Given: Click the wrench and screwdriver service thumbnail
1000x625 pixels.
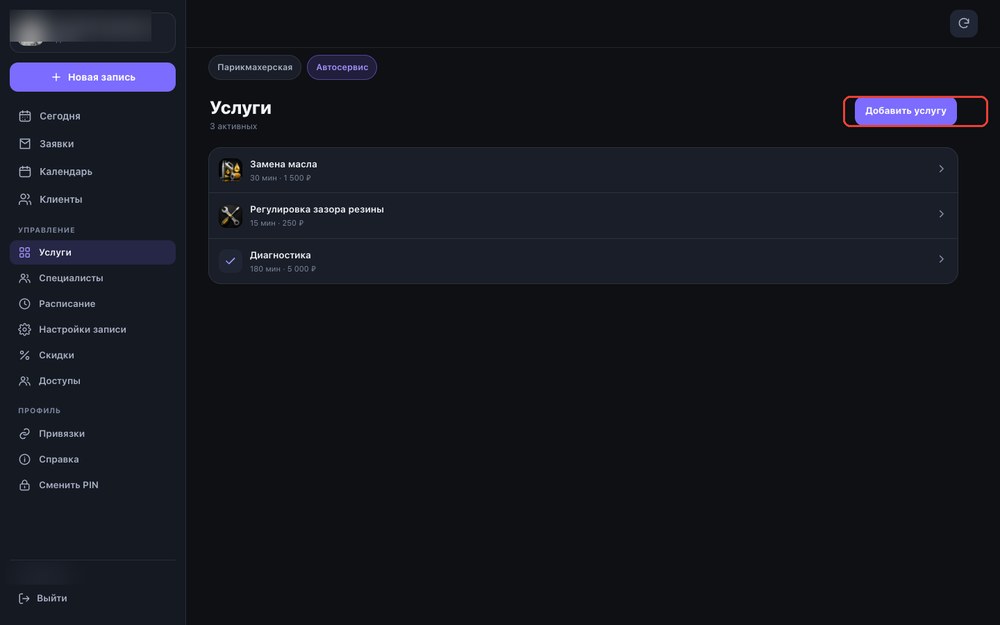Looking at the screenshot, I should click(x=230, y=216).
